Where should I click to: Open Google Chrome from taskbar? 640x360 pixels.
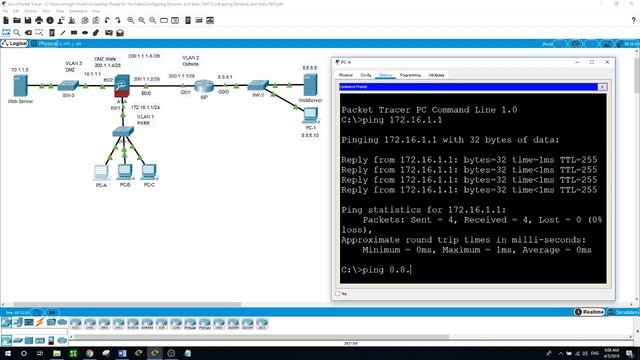point(89,353)
